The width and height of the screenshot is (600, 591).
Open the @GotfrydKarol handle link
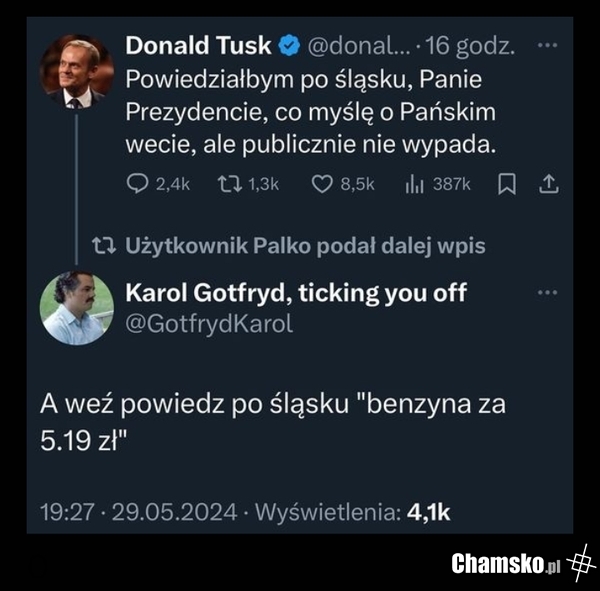(x=210, y=324)
